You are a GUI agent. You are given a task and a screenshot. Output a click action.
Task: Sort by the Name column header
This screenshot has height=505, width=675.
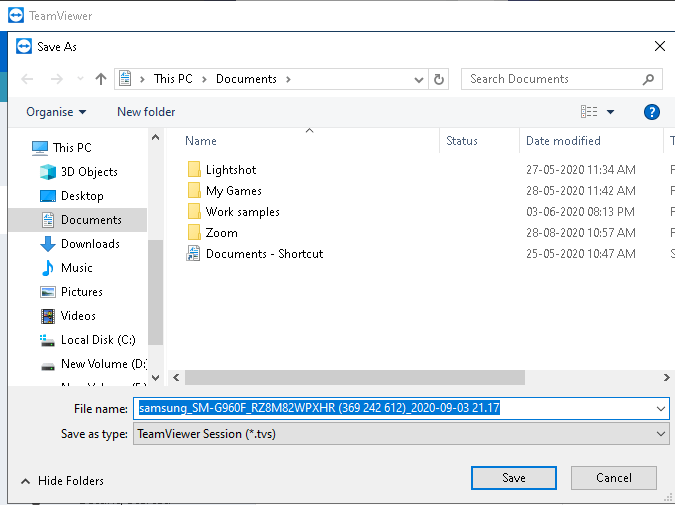coord(201,141)
